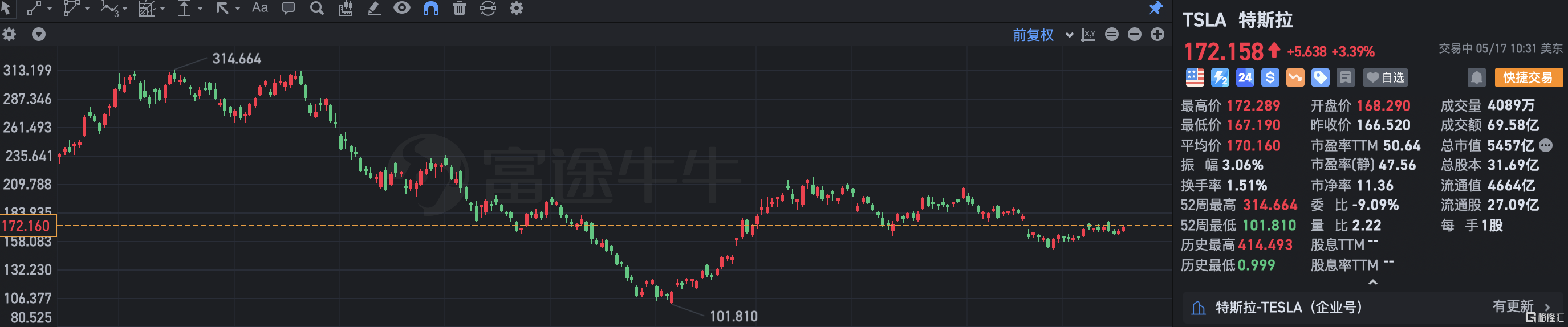Collapse quote details with up chevron

point(1372,282)
